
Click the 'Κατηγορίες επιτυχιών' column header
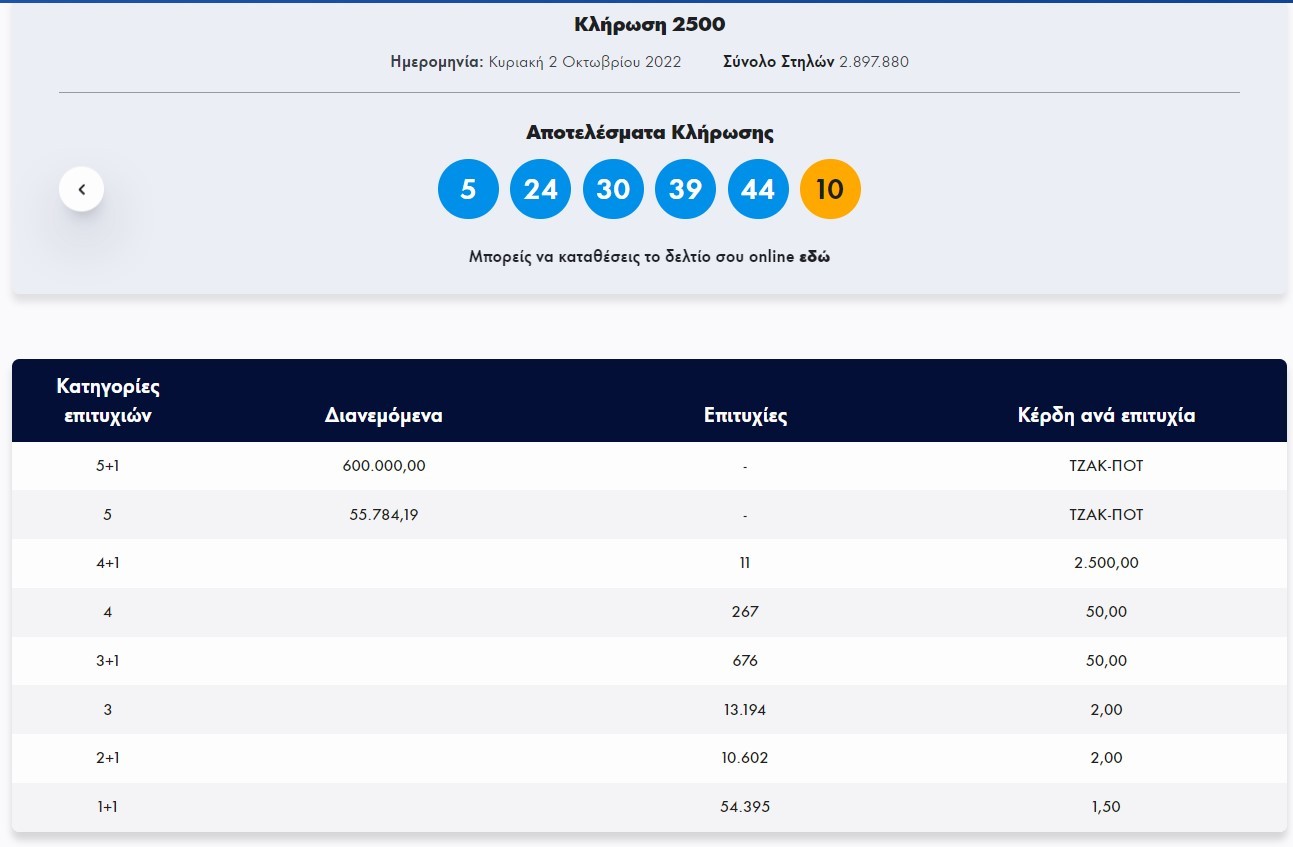[108, 401]
